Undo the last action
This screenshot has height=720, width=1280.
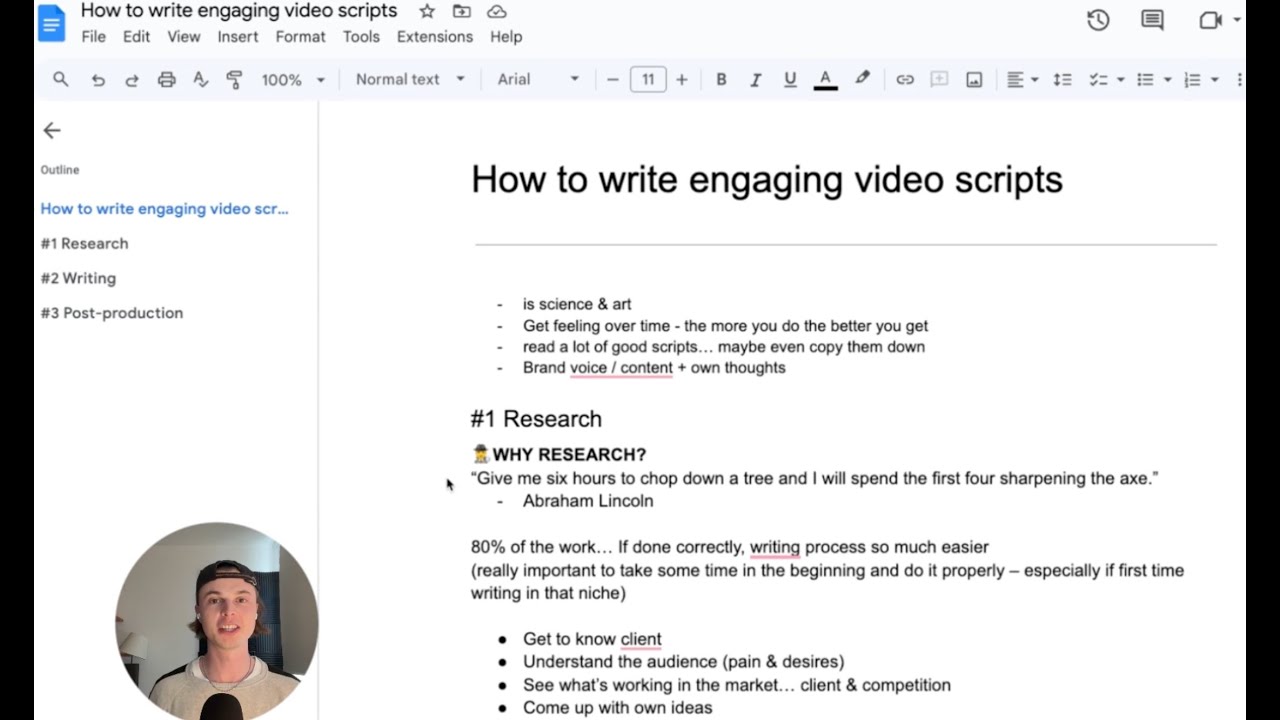(x=97, y=79)
